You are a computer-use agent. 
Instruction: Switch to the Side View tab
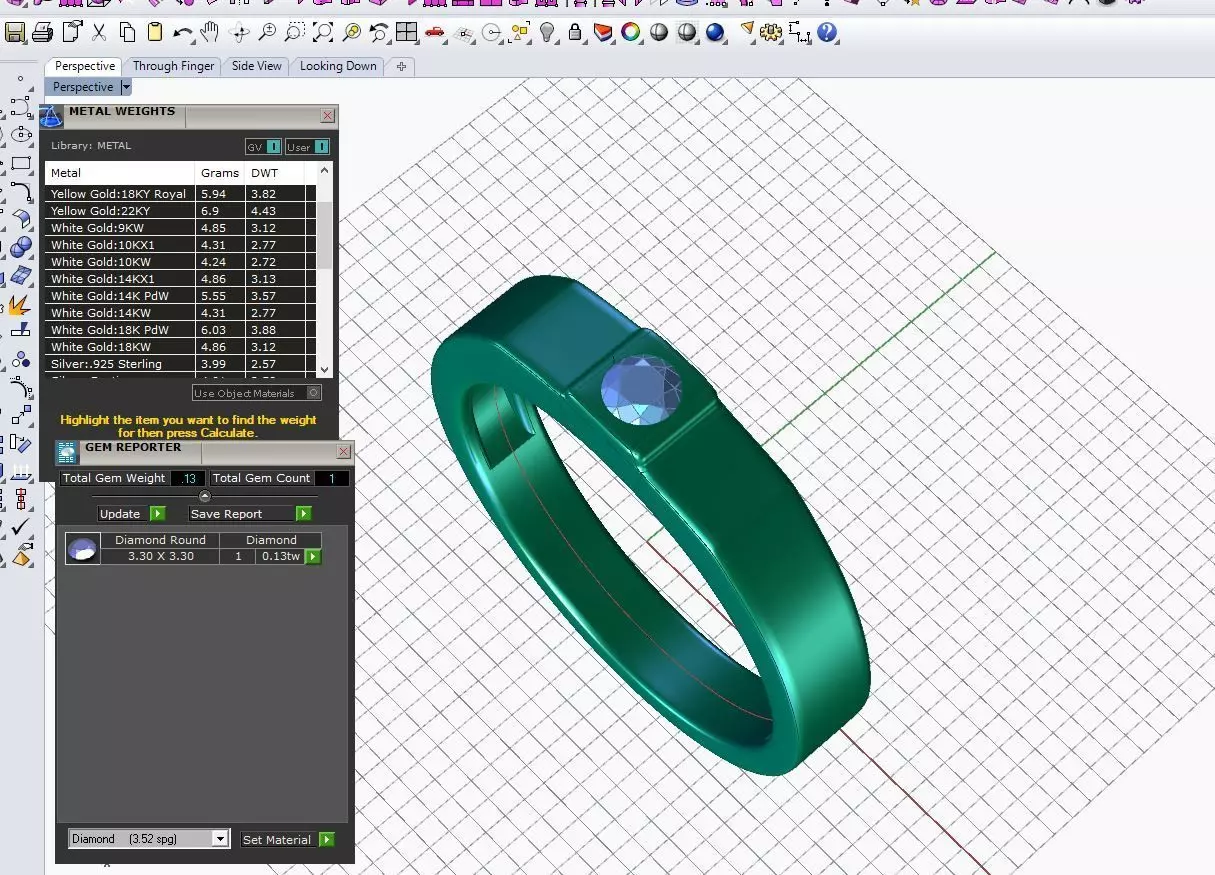click(257, 66)
